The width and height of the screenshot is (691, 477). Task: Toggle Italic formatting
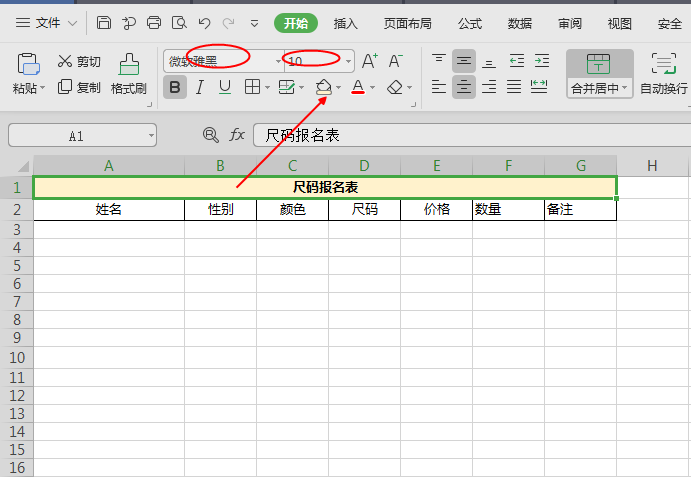pos(200,87)
